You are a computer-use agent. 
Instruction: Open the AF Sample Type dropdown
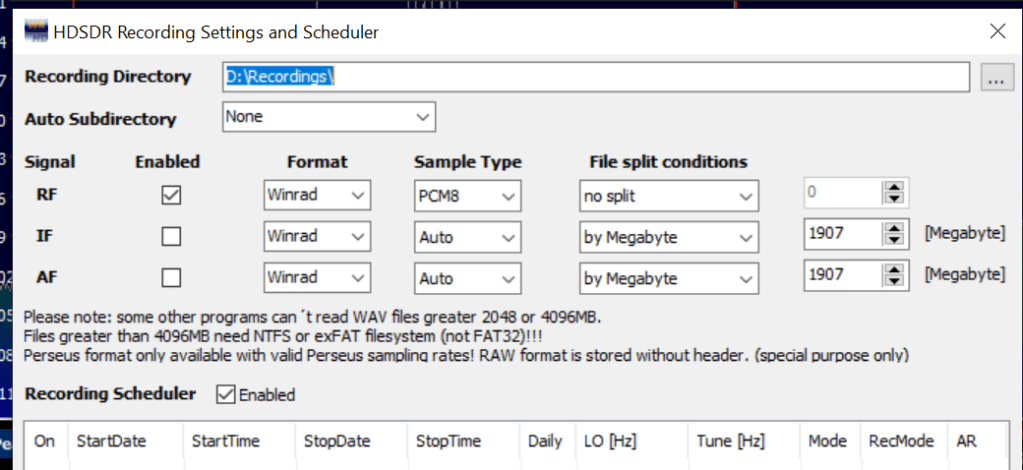[468, 278]
